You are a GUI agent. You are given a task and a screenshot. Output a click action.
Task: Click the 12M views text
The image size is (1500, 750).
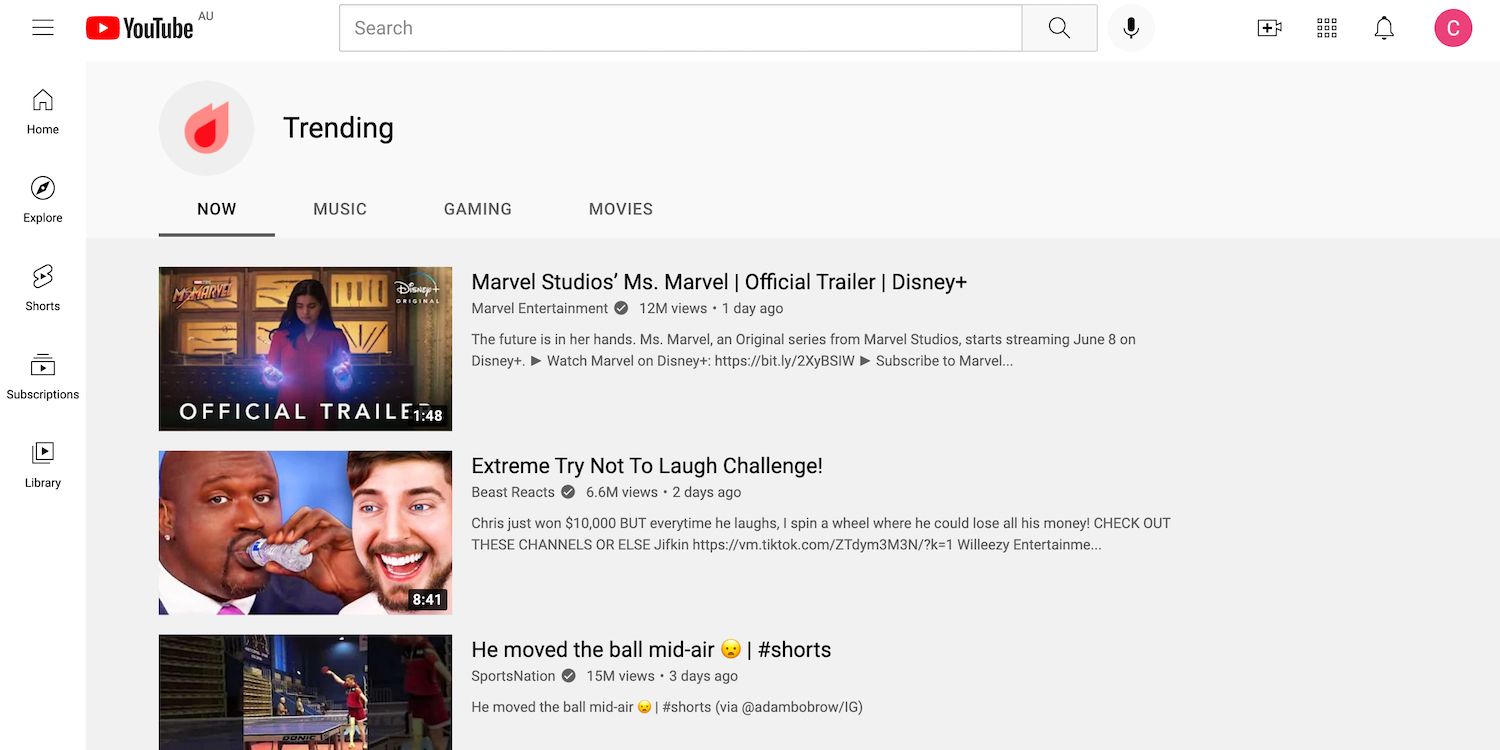coord(673,308)
